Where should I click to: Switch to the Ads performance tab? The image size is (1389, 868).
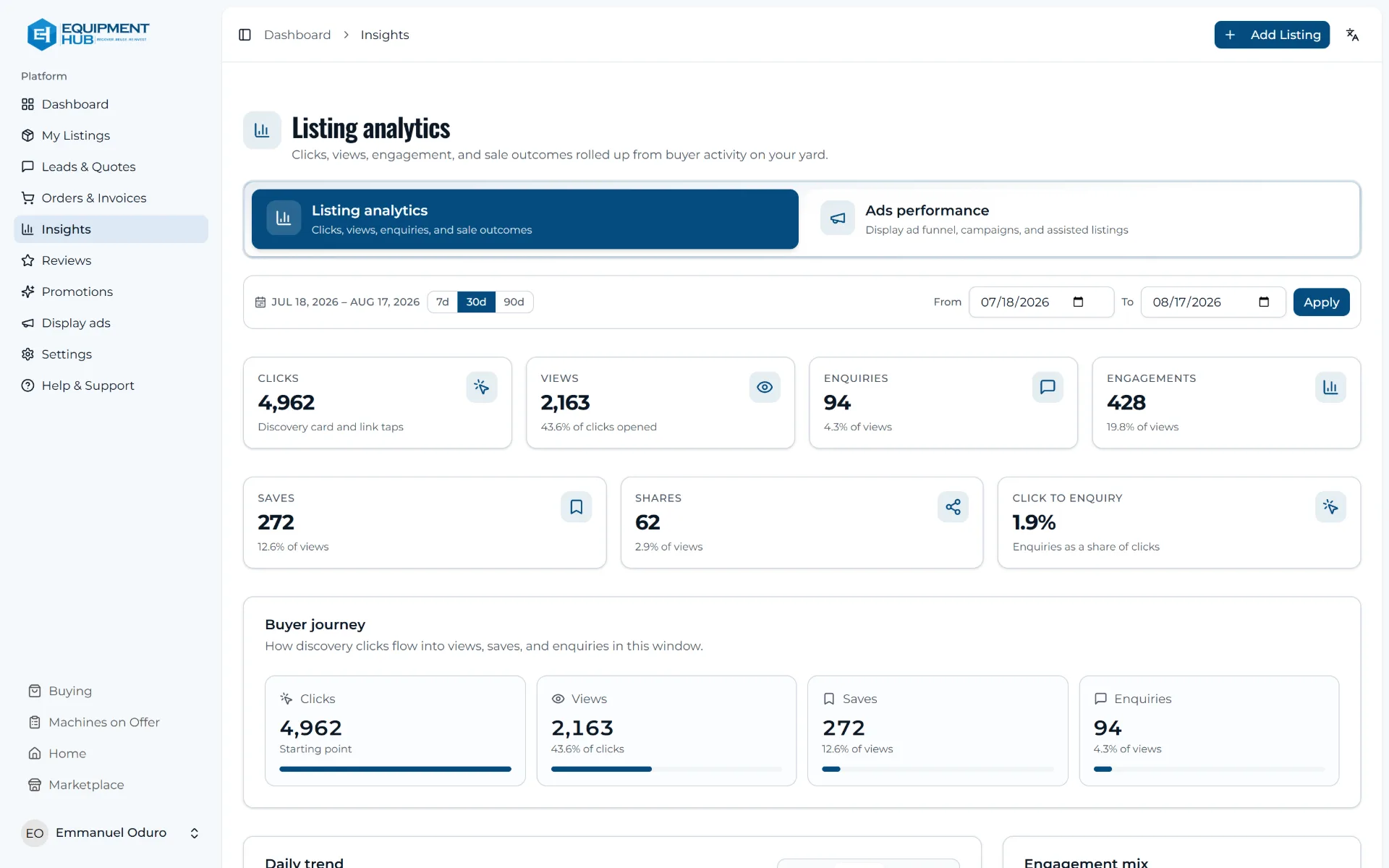[x=1079, y=219]
